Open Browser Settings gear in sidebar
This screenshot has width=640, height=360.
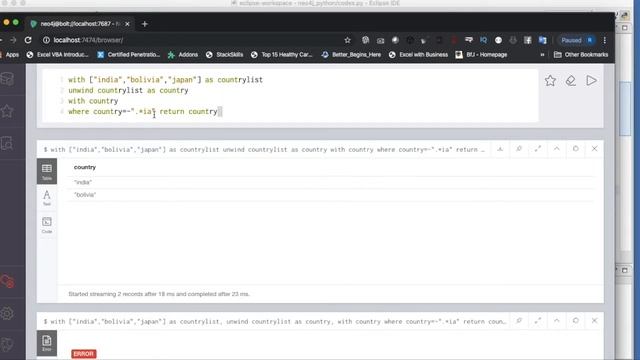tap(7, 313)
